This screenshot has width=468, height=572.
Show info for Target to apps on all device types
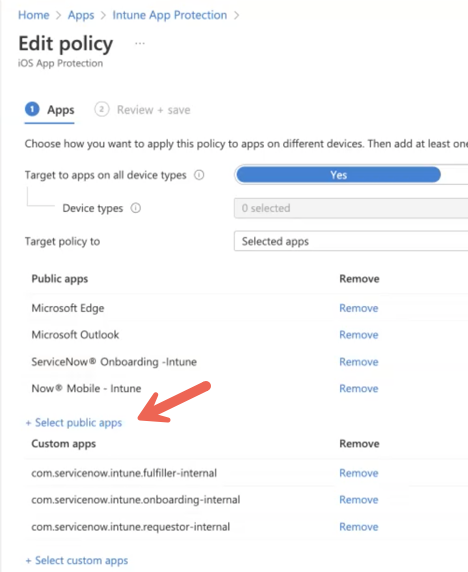(199, 175)
